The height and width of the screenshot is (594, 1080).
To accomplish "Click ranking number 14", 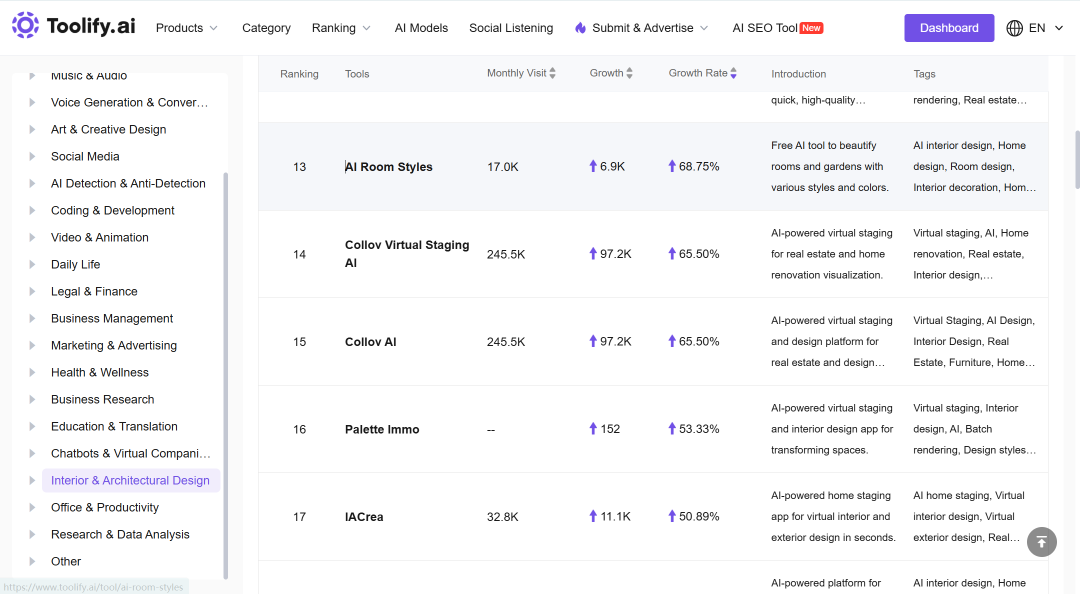I will pos(299,254).
